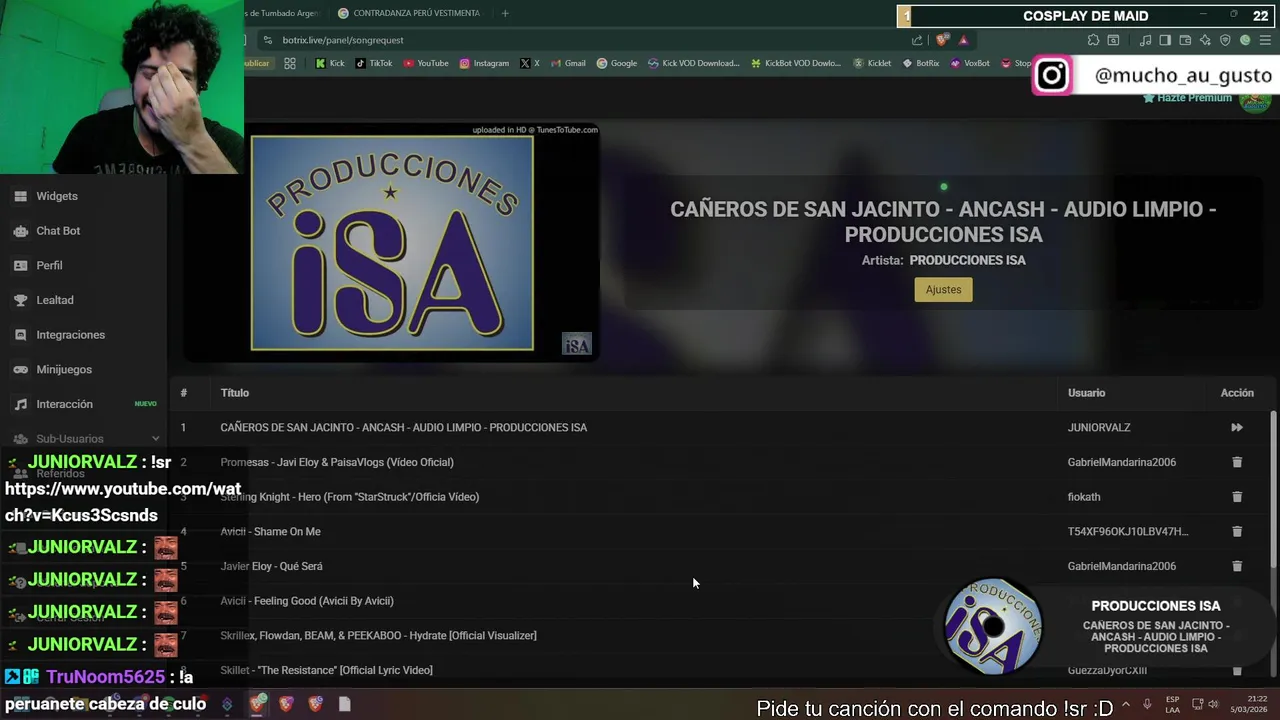Open the BotRix bookmark

click(x=921, y=63)
